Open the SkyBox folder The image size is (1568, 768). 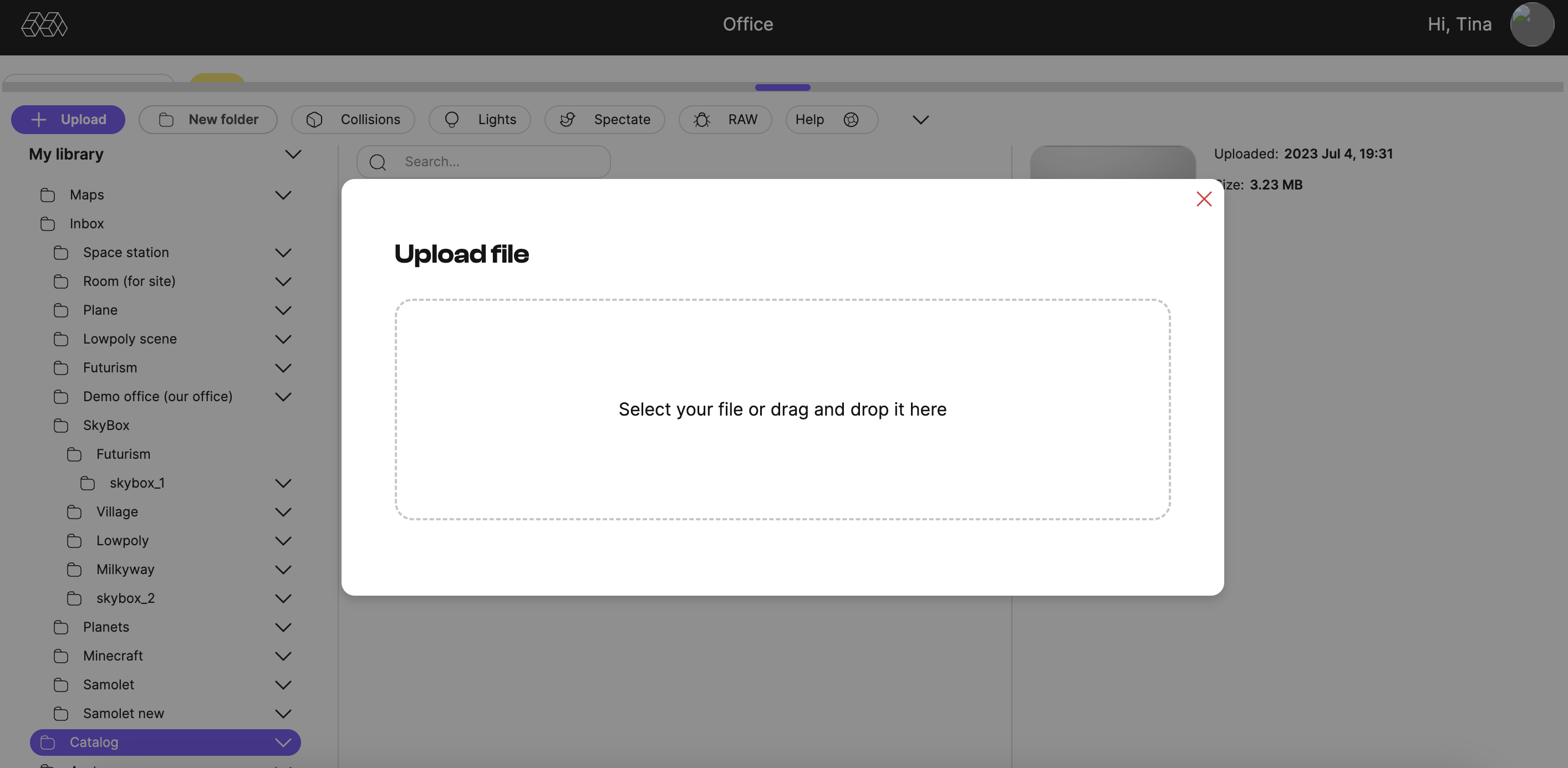click(106, 426)
